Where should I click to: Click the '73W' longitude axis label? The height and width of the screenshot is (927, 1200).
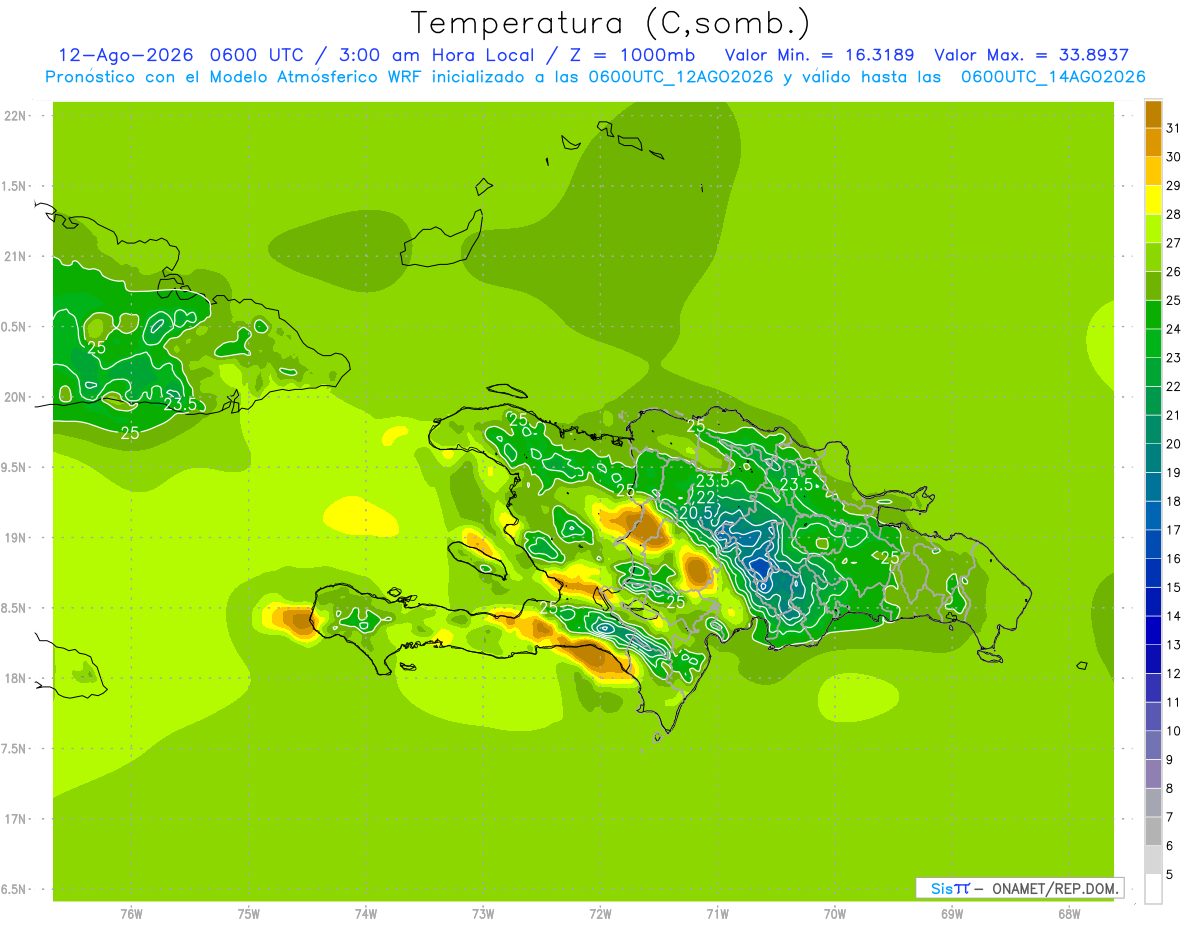tap(483, 914)
